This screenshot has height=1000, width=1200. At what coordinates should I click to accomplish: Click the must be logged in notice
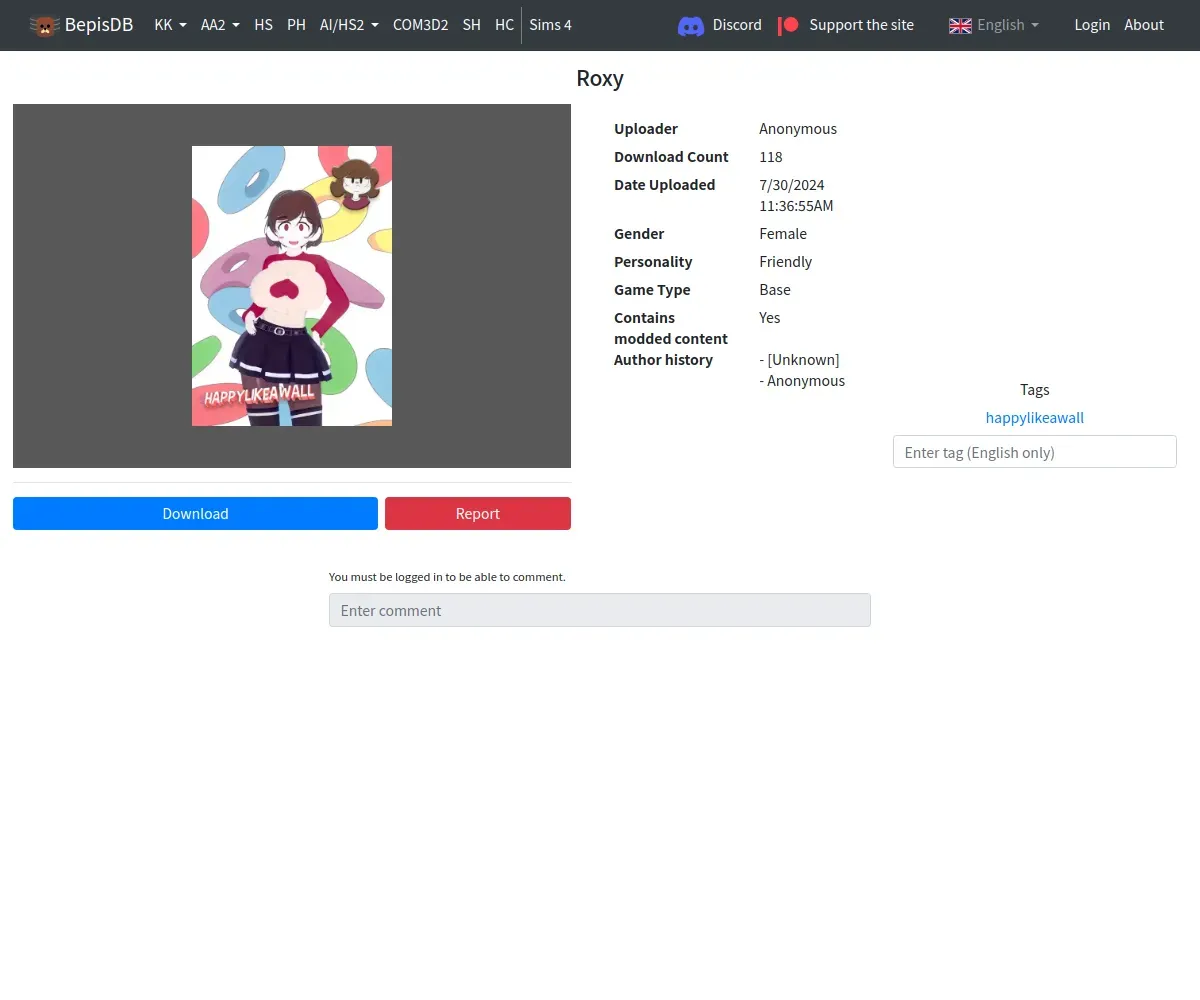(x=447, y=577)
